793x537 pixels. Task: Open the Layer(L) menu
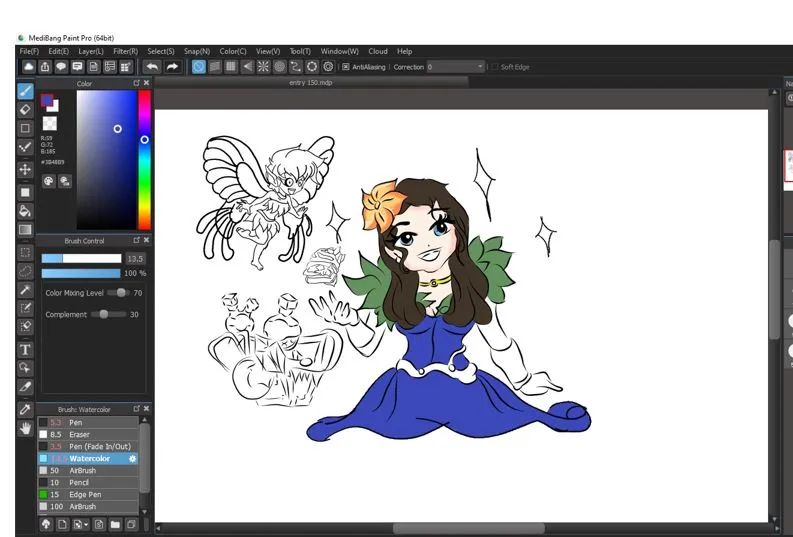click(x=91, y=51)
